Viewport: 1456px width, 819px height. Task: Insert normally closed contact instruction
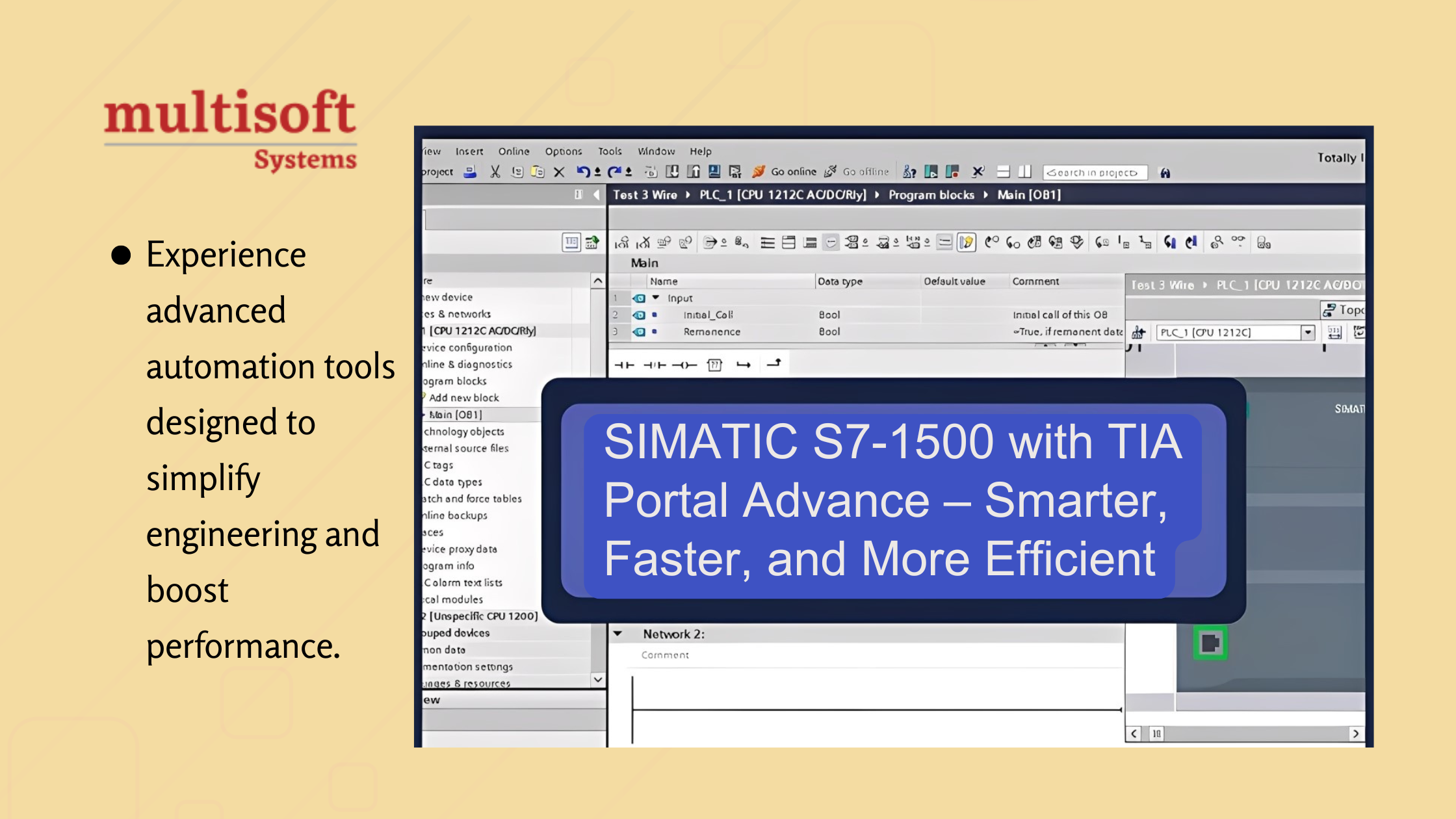654,365
